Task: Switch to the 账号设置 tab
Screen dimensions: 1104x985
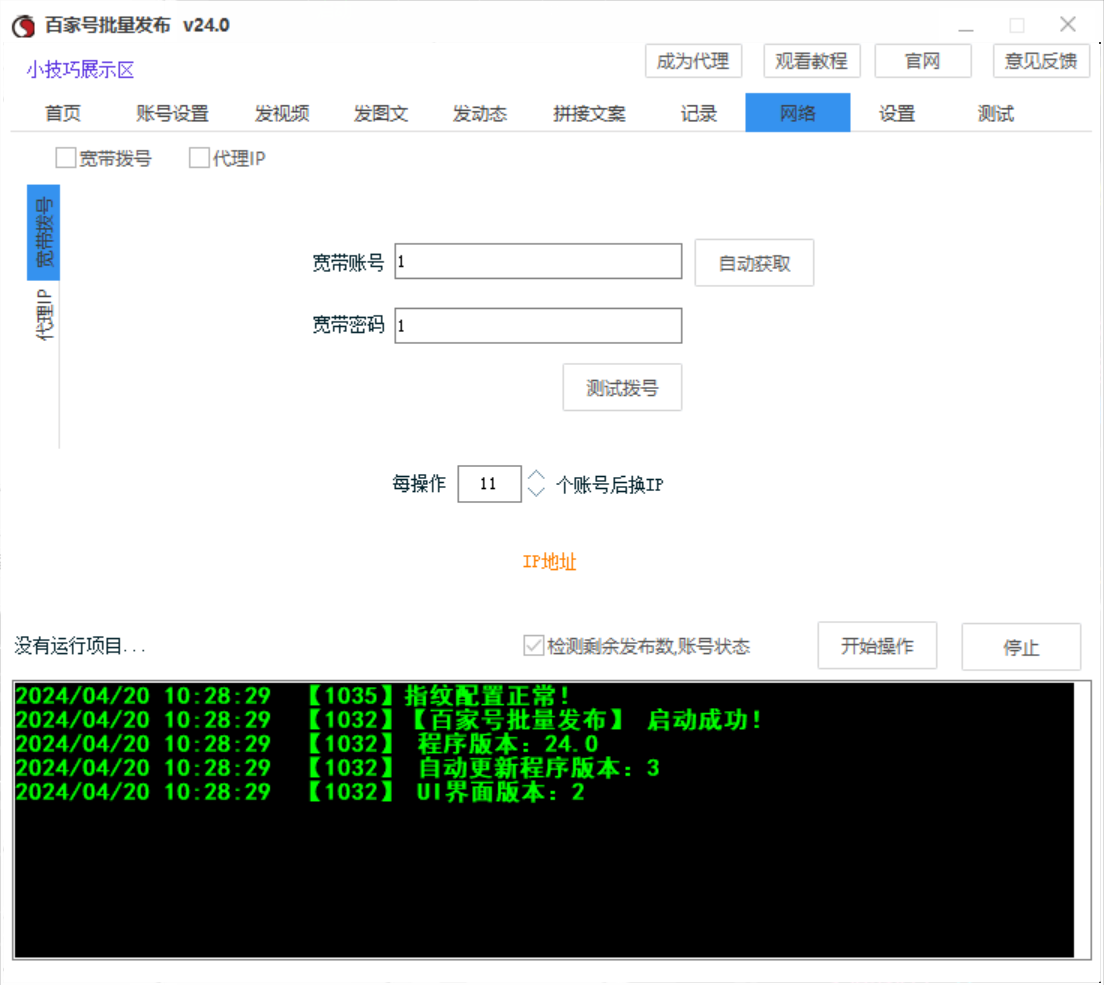Action: coord(172,113)
